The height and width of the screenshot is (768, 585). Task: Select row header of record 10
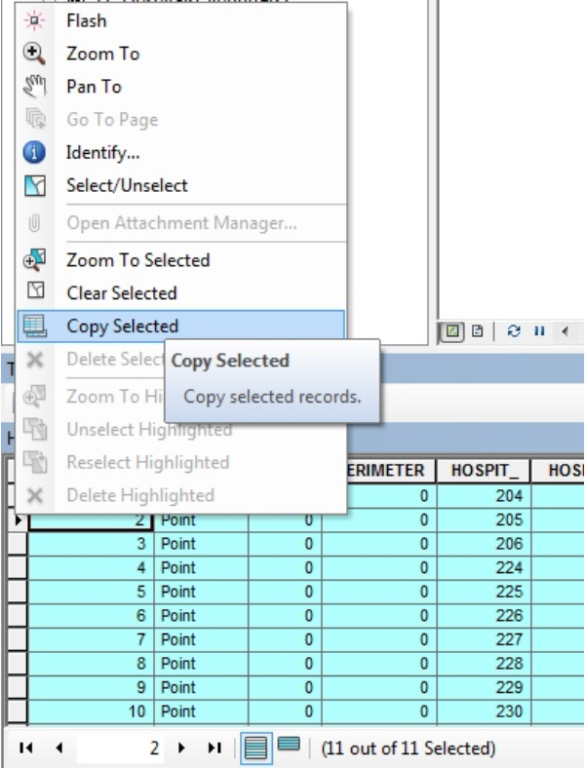coord(17,712)
